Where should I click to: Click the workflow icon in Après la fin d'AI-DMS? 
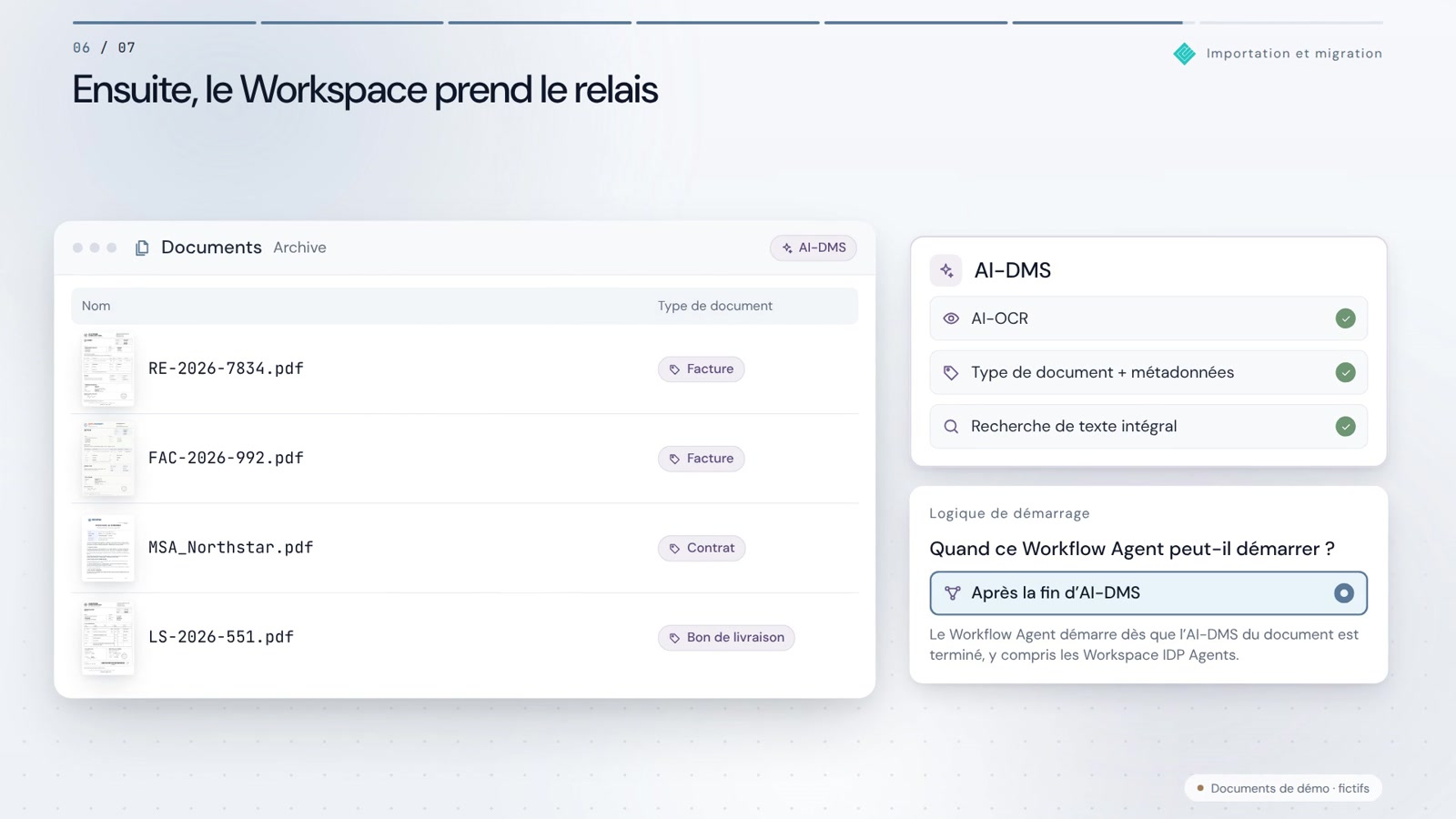pyautogui.click(x=952, y=593)
